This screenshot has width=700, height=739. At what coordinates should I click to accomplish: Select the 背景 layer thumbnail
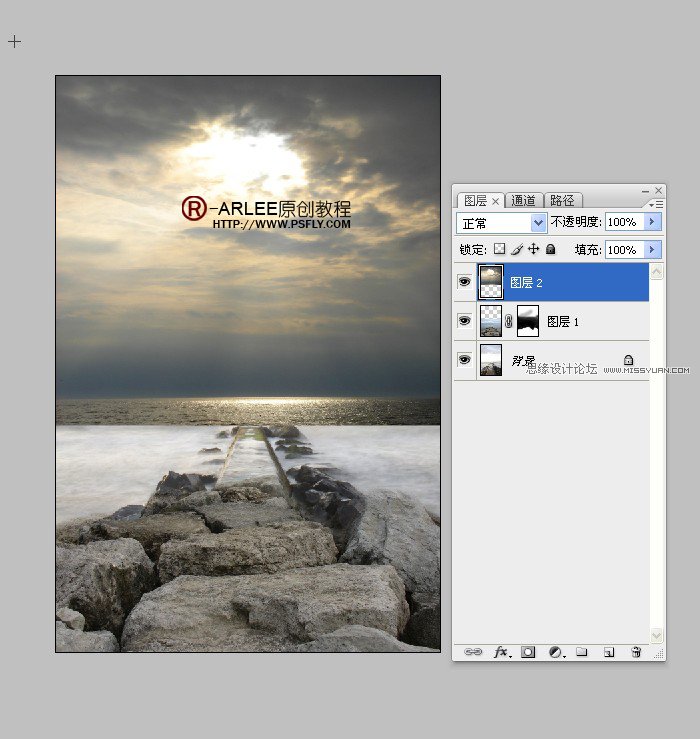(491, 360)
